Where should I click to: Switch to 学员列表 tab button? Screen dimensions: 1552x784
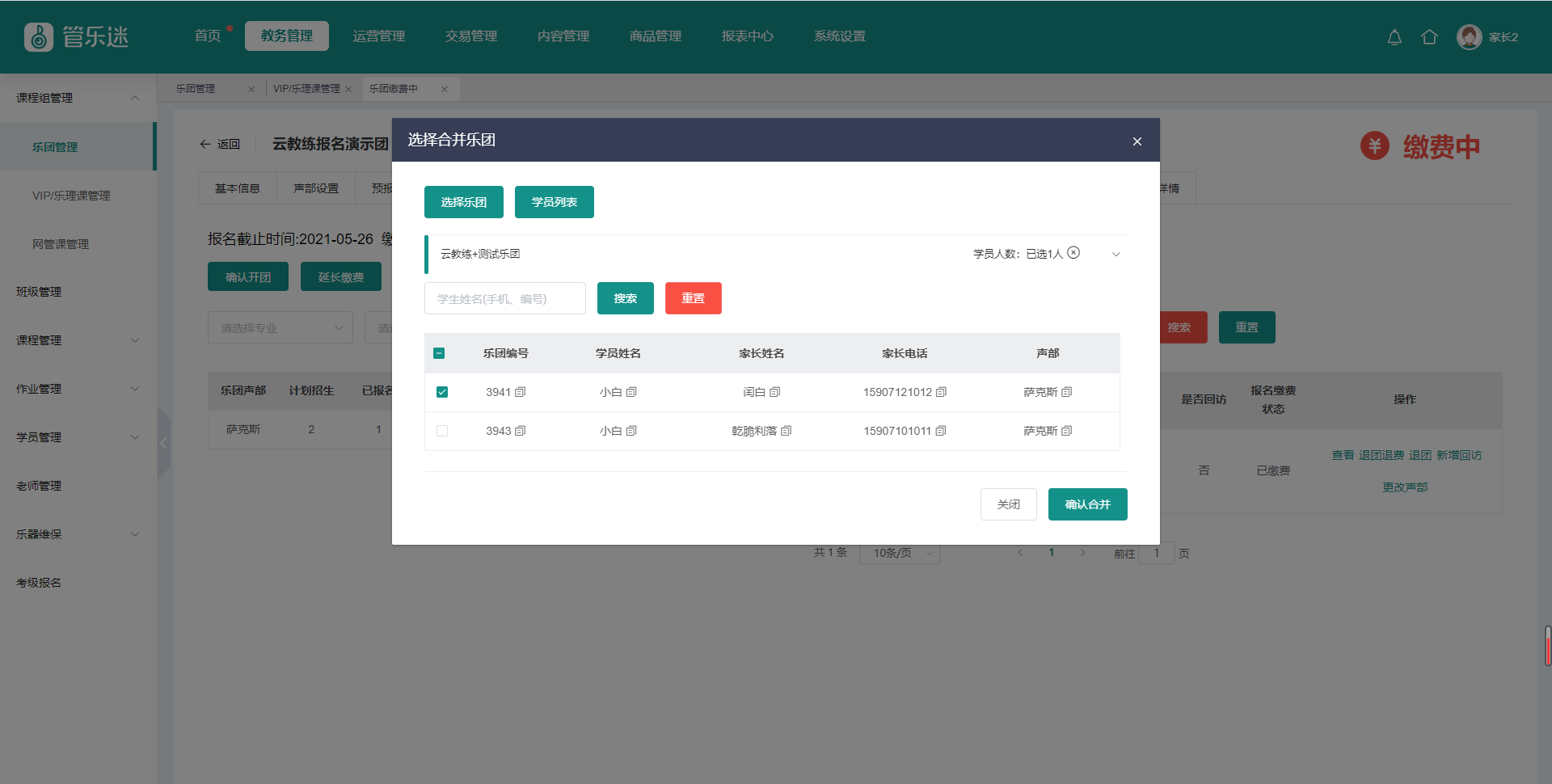[x=554, y=202]
